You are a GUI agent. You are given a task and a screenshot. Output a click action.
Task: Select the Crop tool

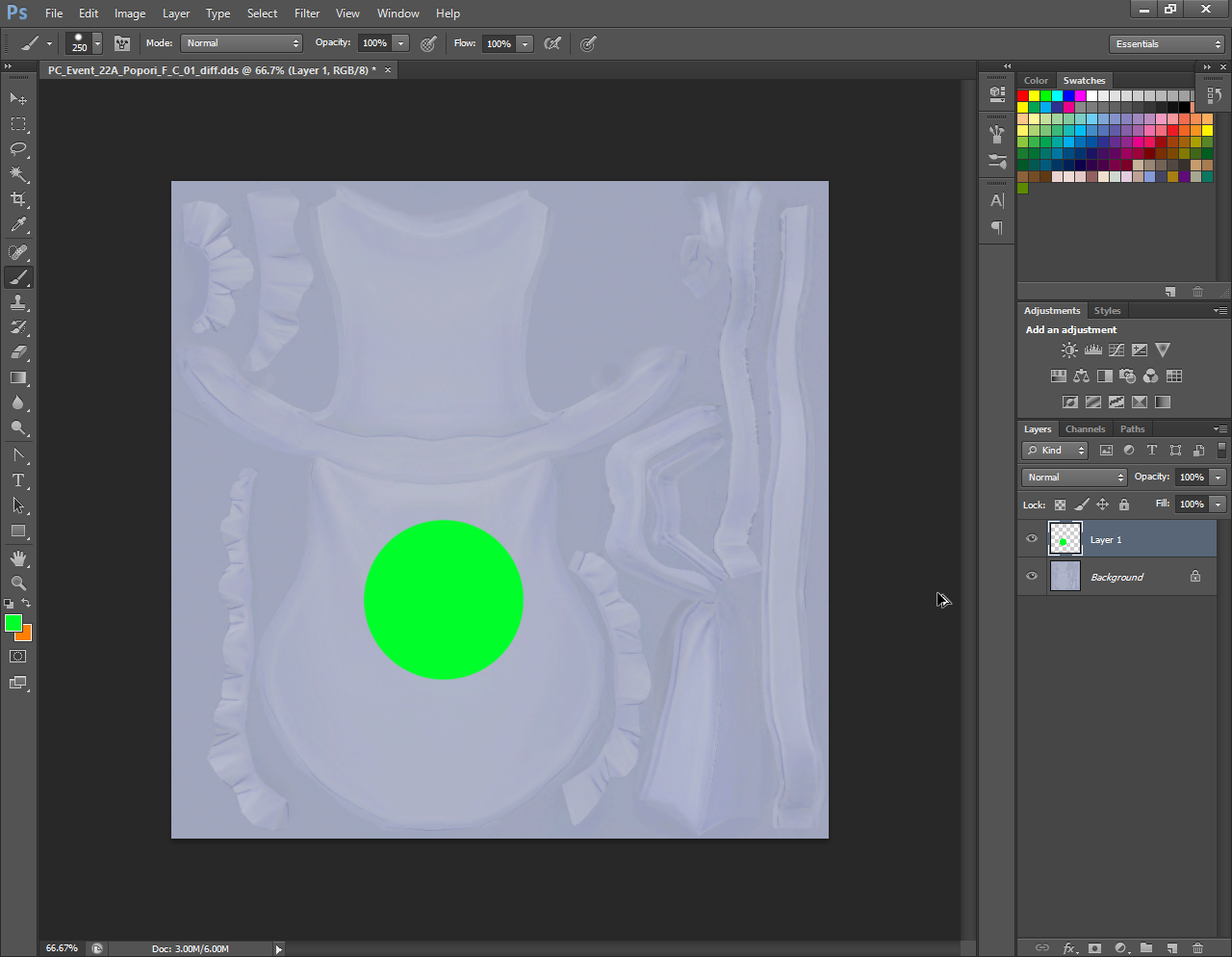point(18,199)
